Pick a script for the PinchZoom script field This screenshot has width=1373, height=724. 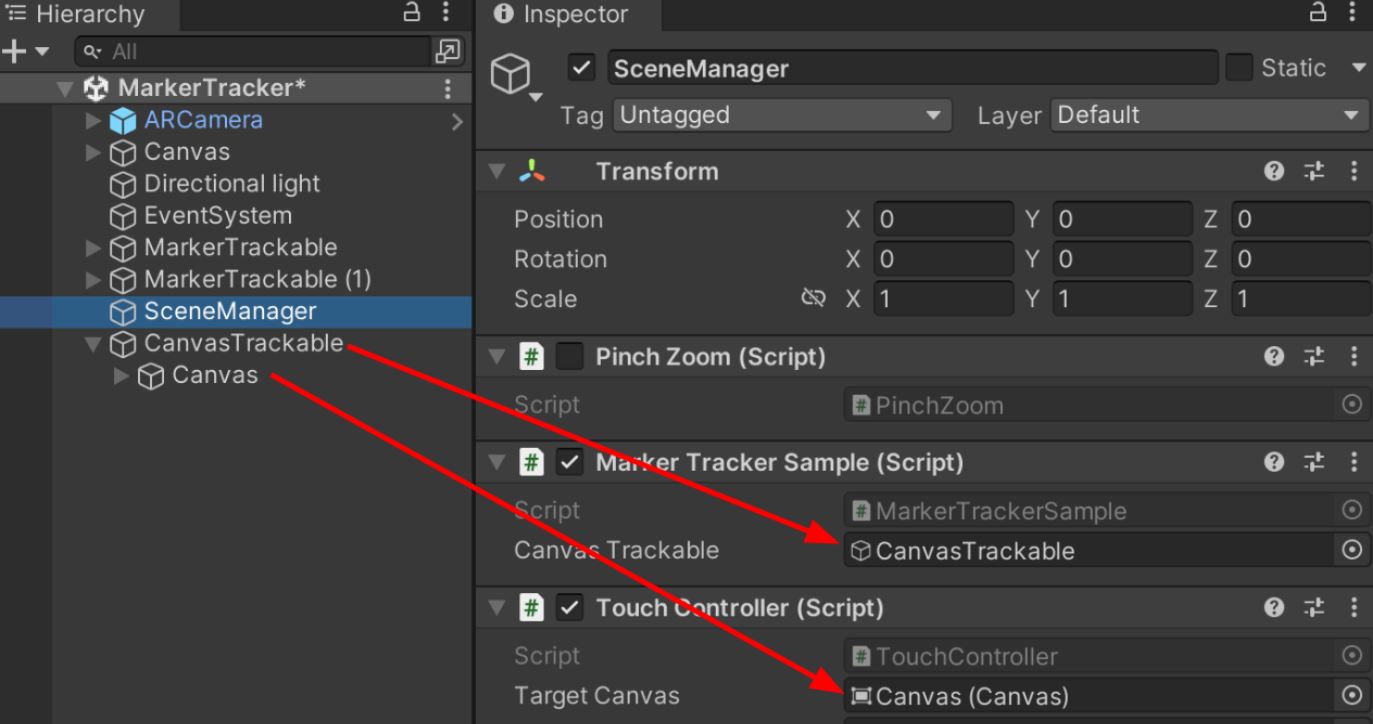pos(1353,405)
